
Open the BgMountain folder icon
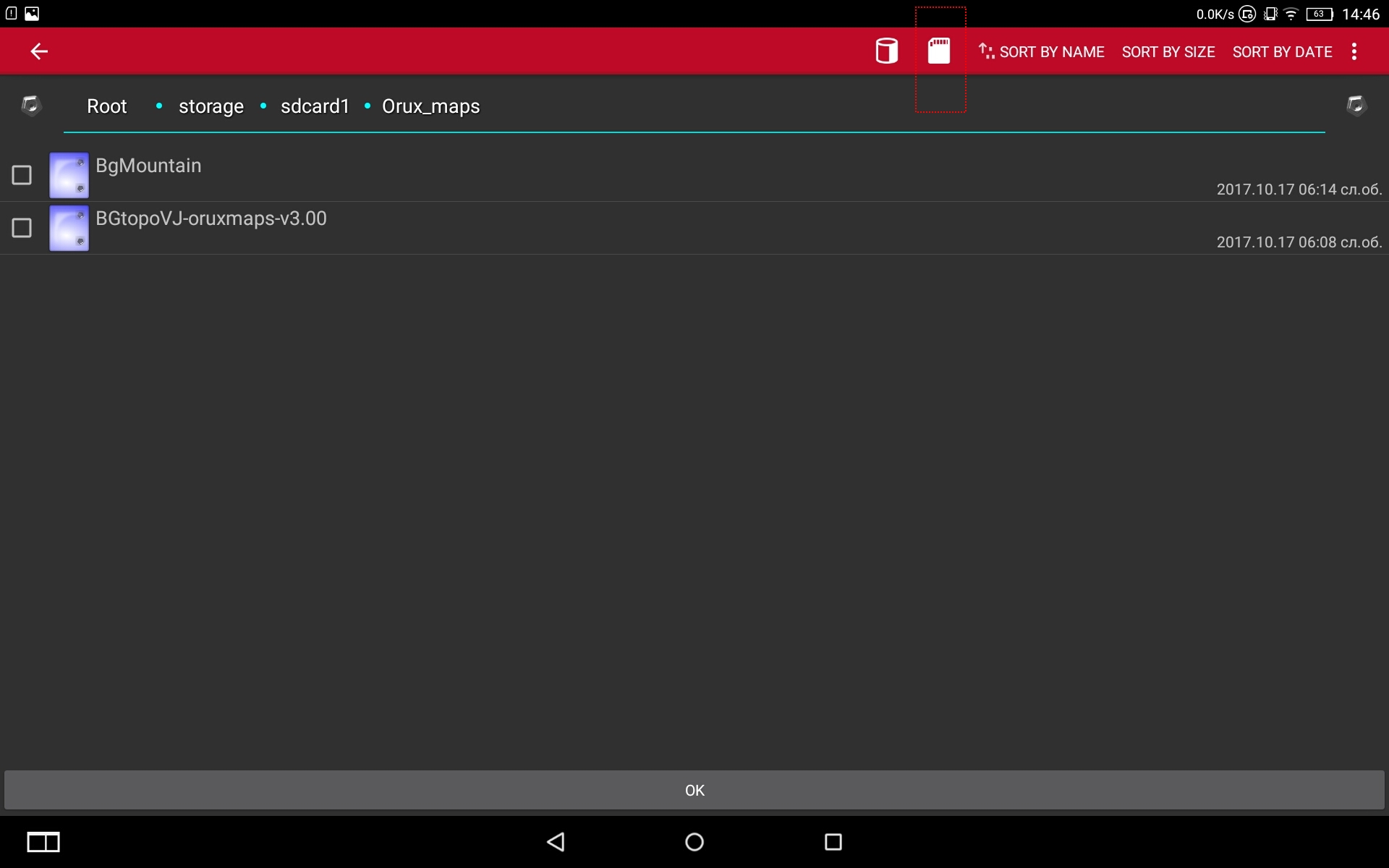69,175
